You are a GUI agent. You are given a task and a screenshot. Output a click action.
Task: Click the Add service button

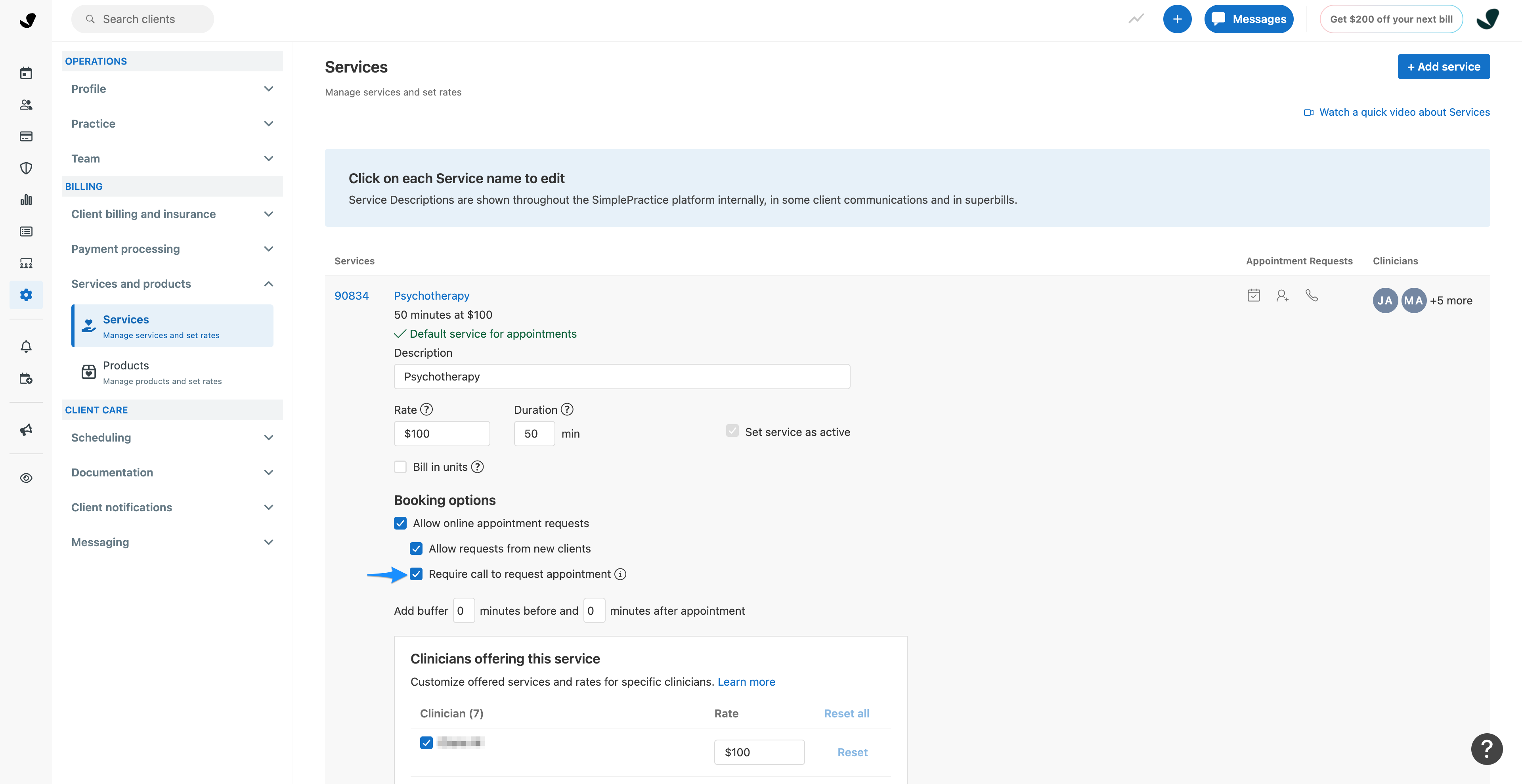tap(1444, 67)
